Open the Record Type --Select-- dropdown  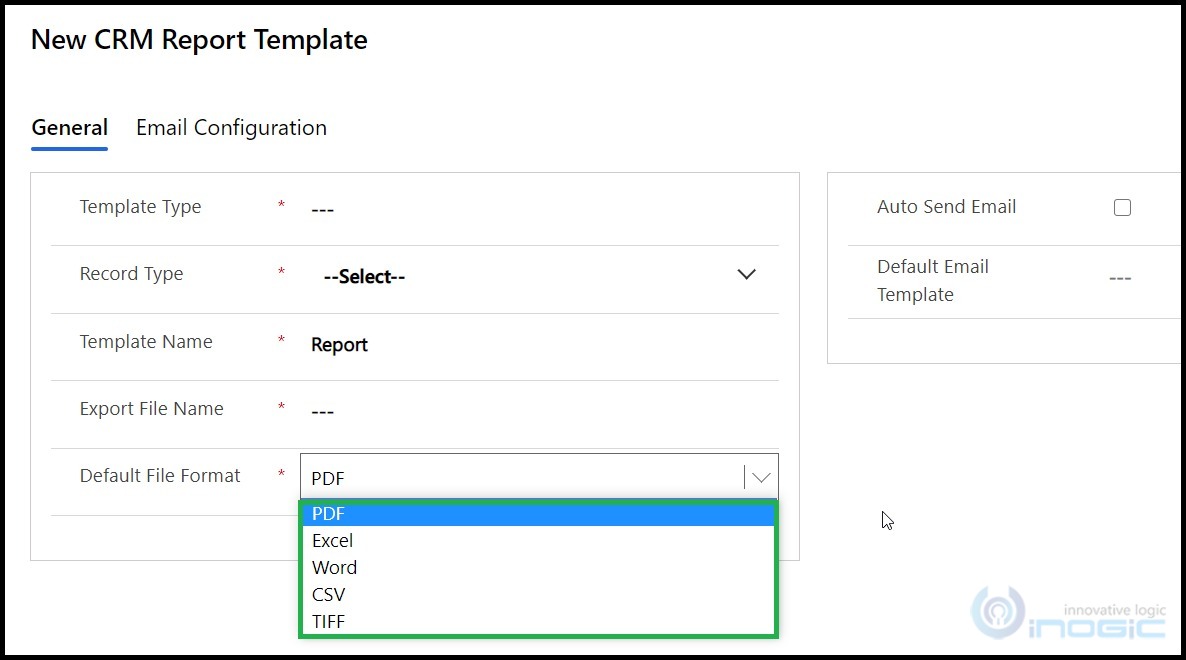pos(539,276)
